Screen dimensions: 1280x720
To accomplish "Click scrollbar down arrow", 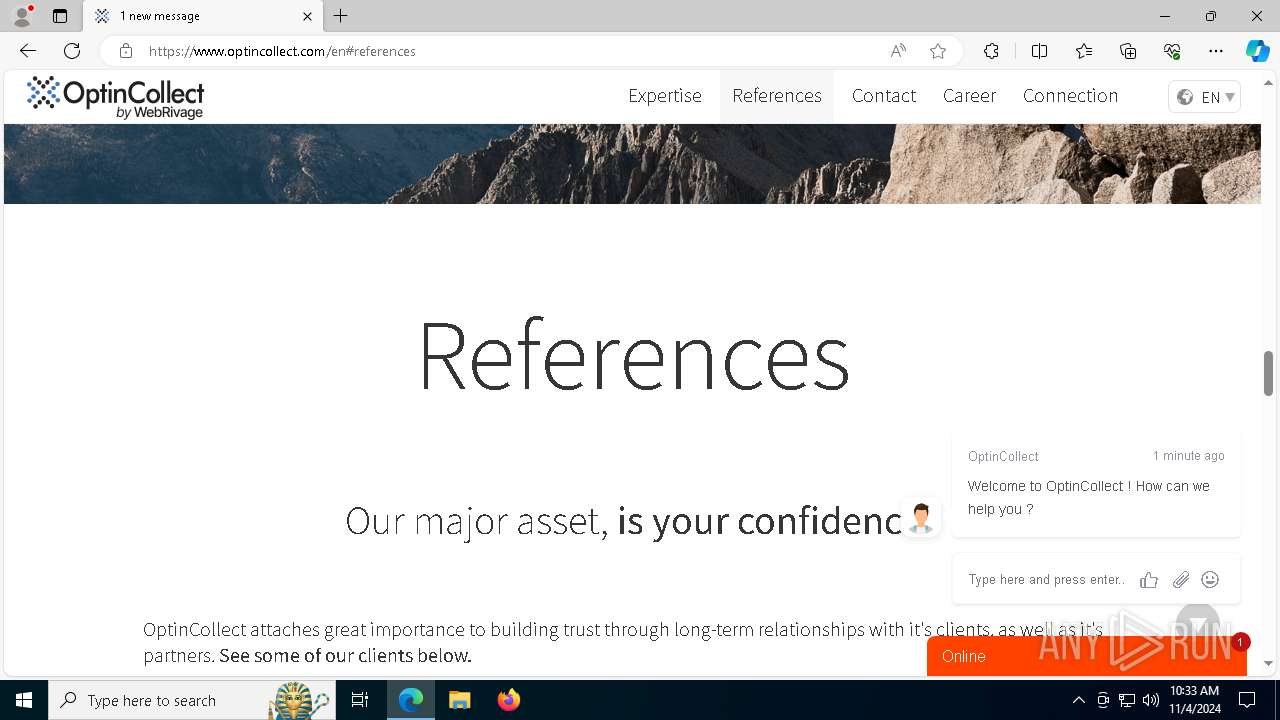I will coord(1269,663).
